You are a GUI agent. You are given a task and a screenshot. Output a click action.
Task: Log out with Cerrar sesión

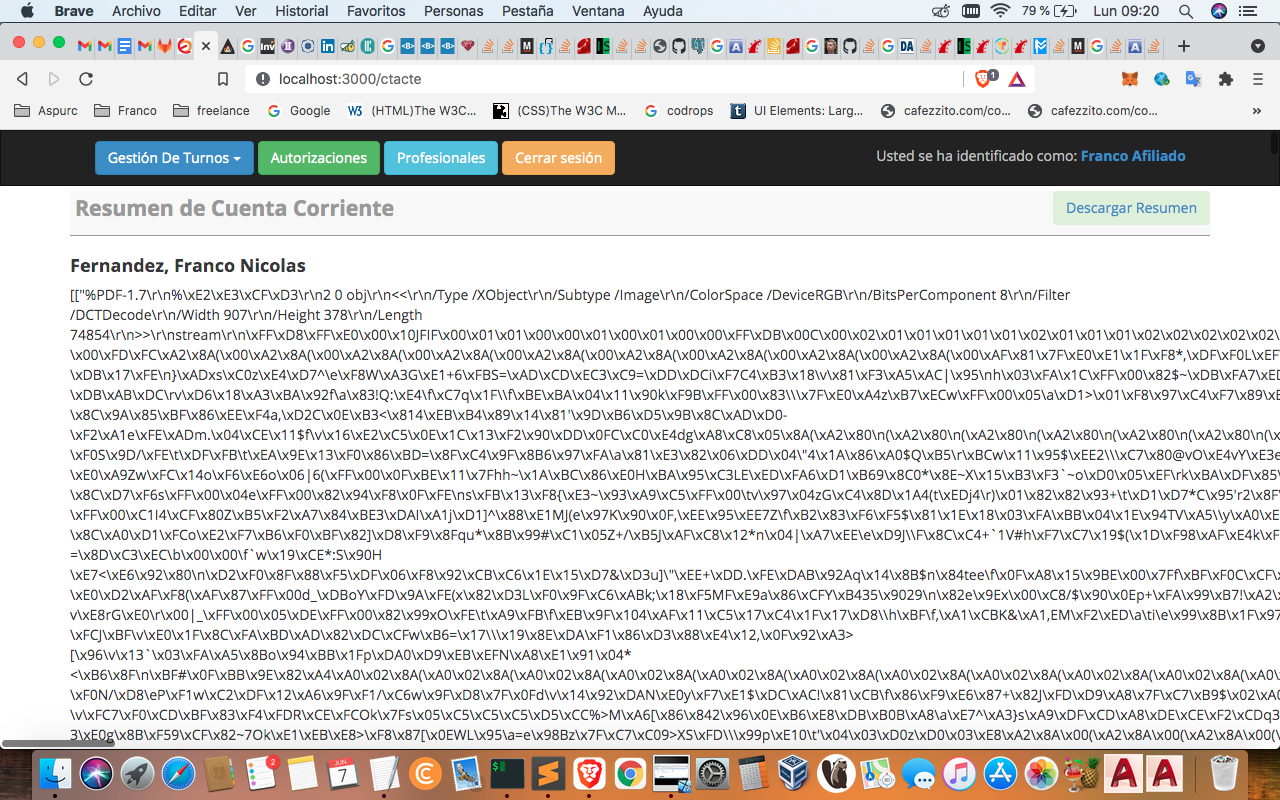(x=558, y=158)
